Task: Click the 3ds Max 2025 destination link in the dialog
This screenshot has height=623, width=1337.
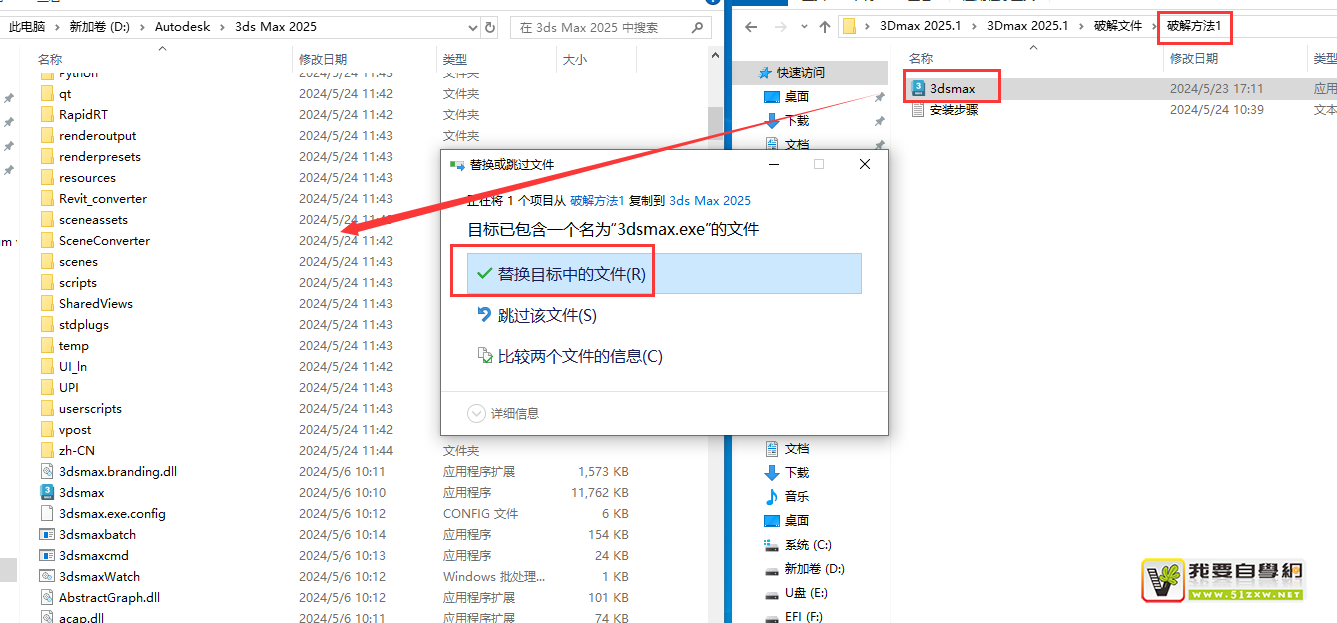Action: (710, 200)
